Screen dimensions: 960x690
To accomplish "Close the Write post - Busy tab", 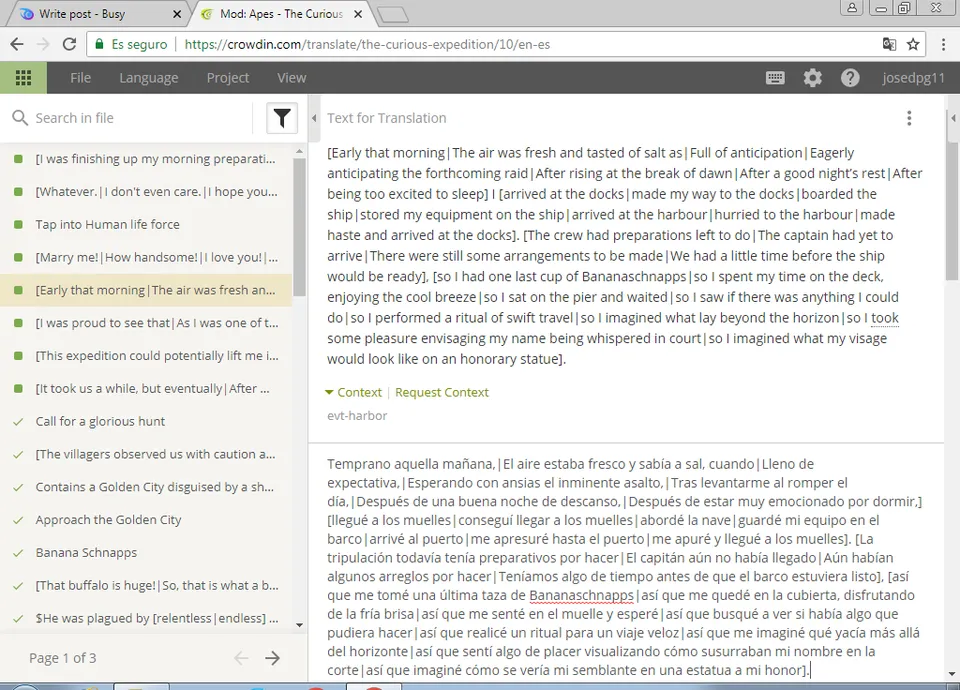I will tap(177, 14).
